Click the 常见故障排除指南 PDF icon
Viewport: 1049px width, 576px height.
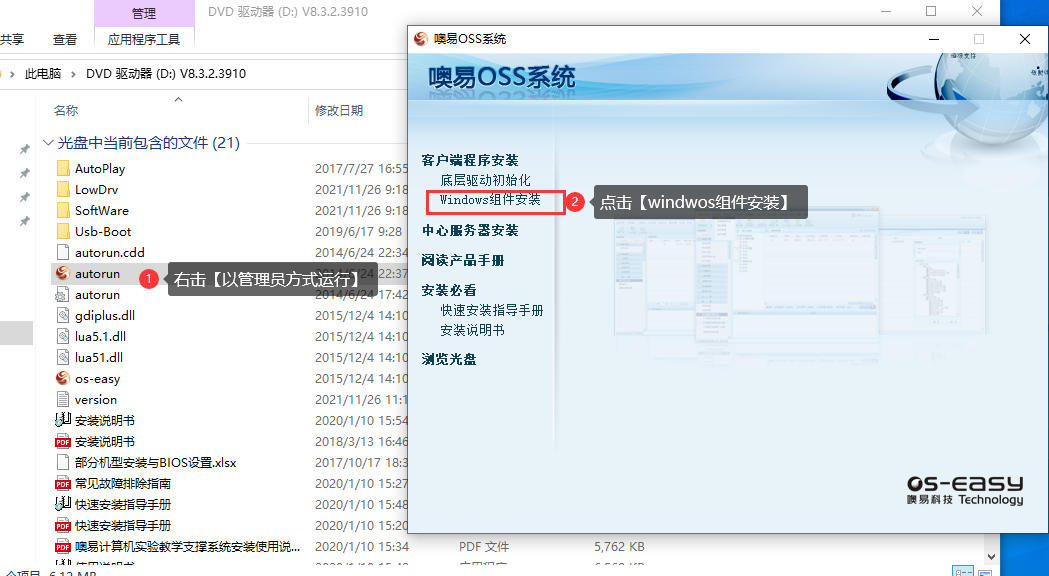62,483
